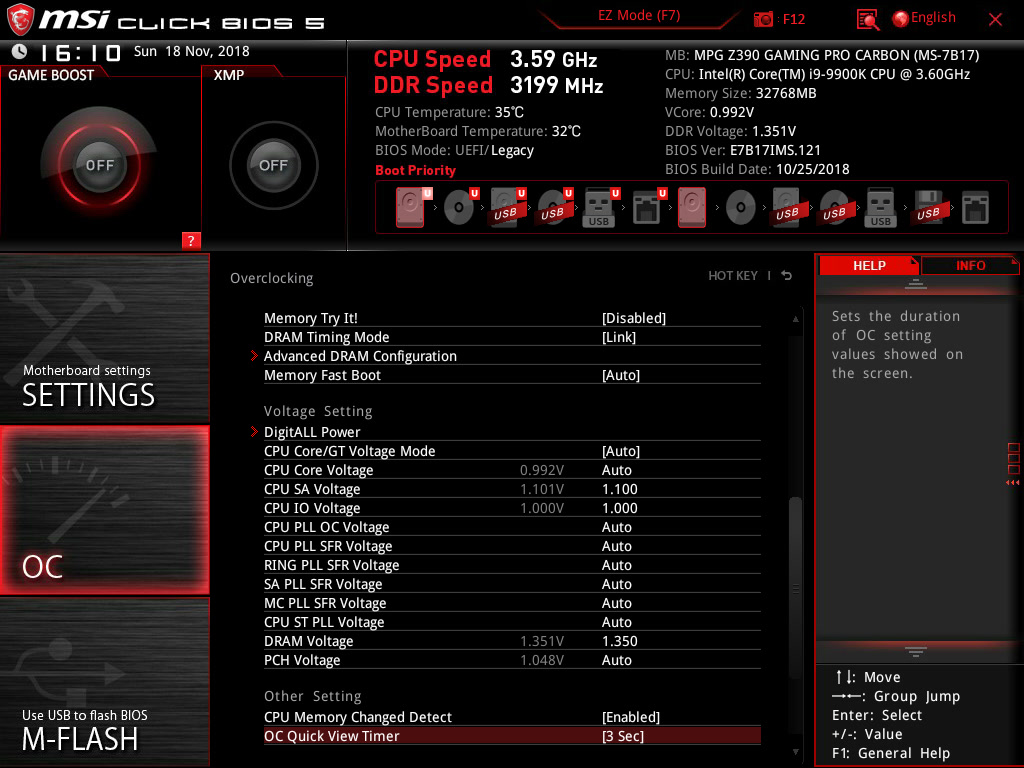Viewport: 1024px width, 768px height.
Task: Toggle the XMP OFF button
Action: click(x=273, y=165)
